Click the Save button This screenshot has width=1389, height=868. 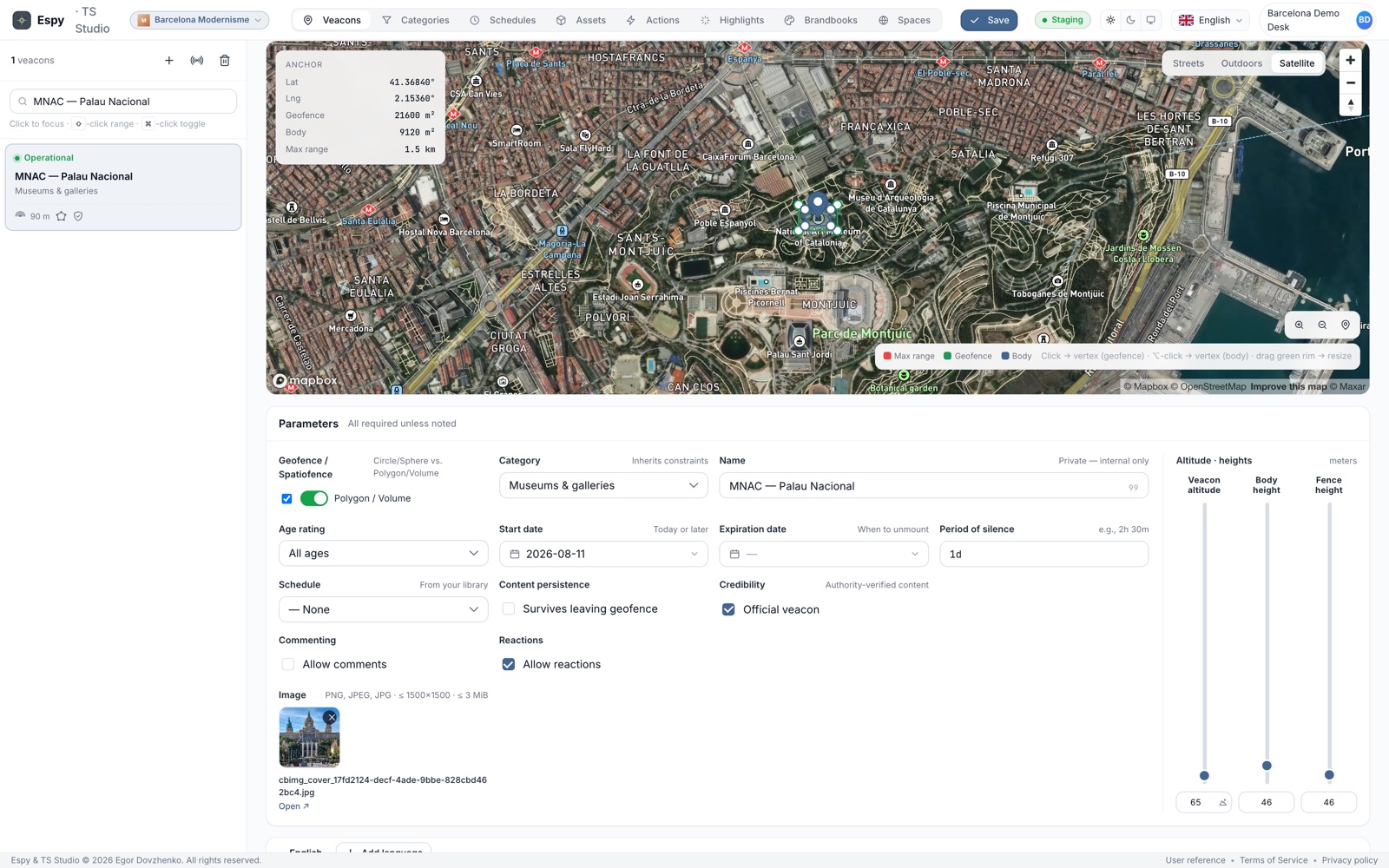pos(989,20)
